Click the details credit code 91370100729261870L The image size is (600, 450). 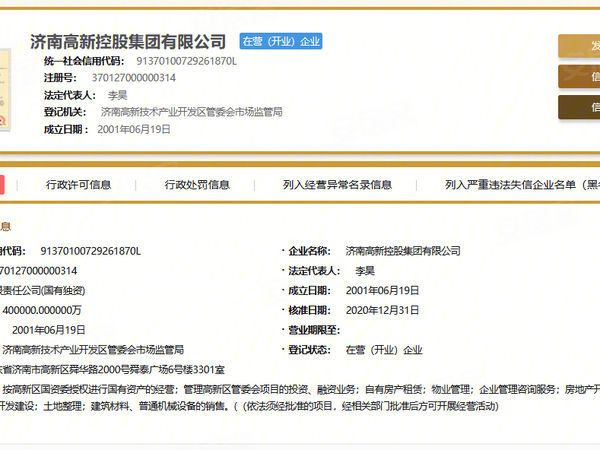(x=91, y=251)
